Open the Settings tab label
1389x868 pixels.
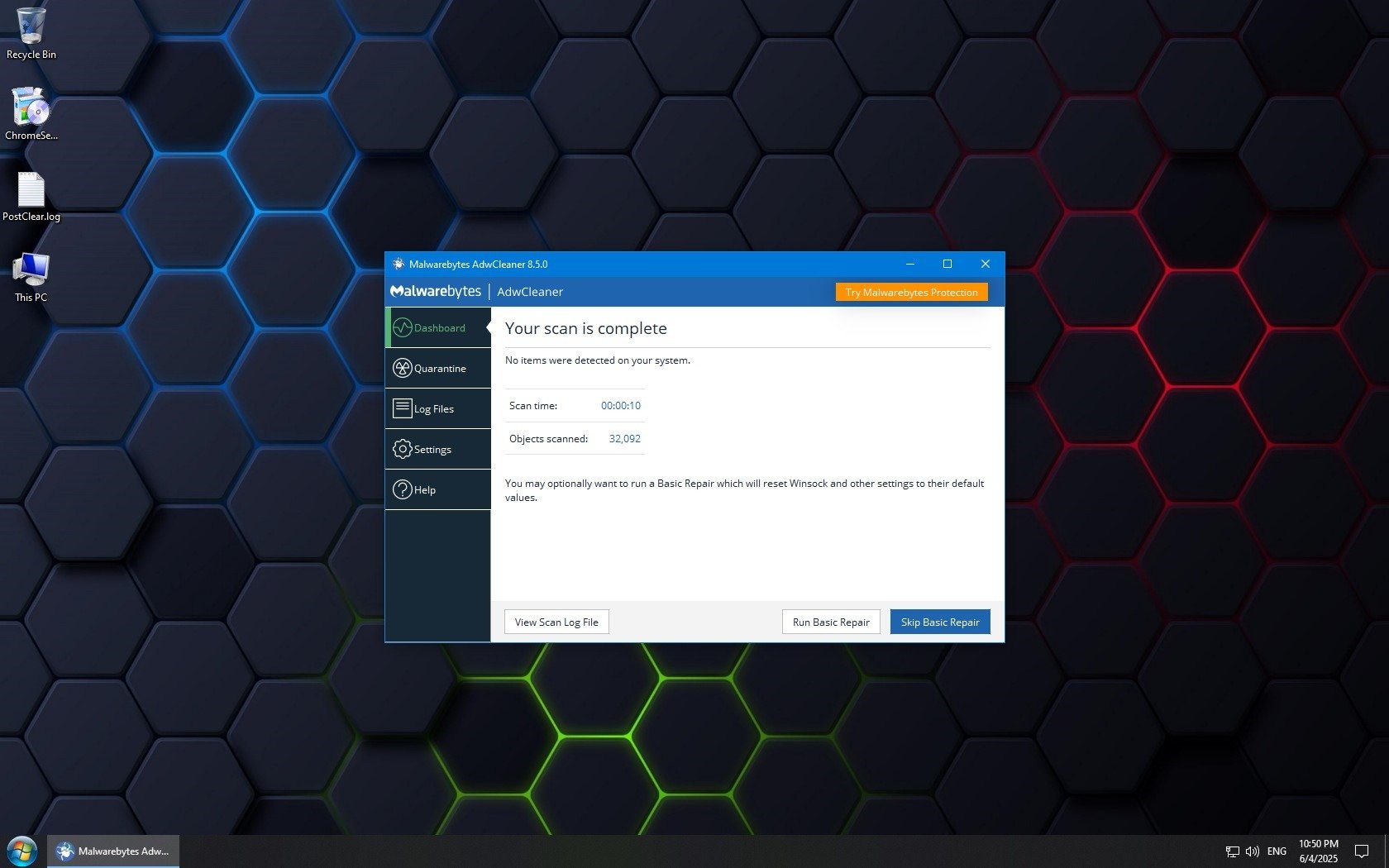tap(432, 450)
